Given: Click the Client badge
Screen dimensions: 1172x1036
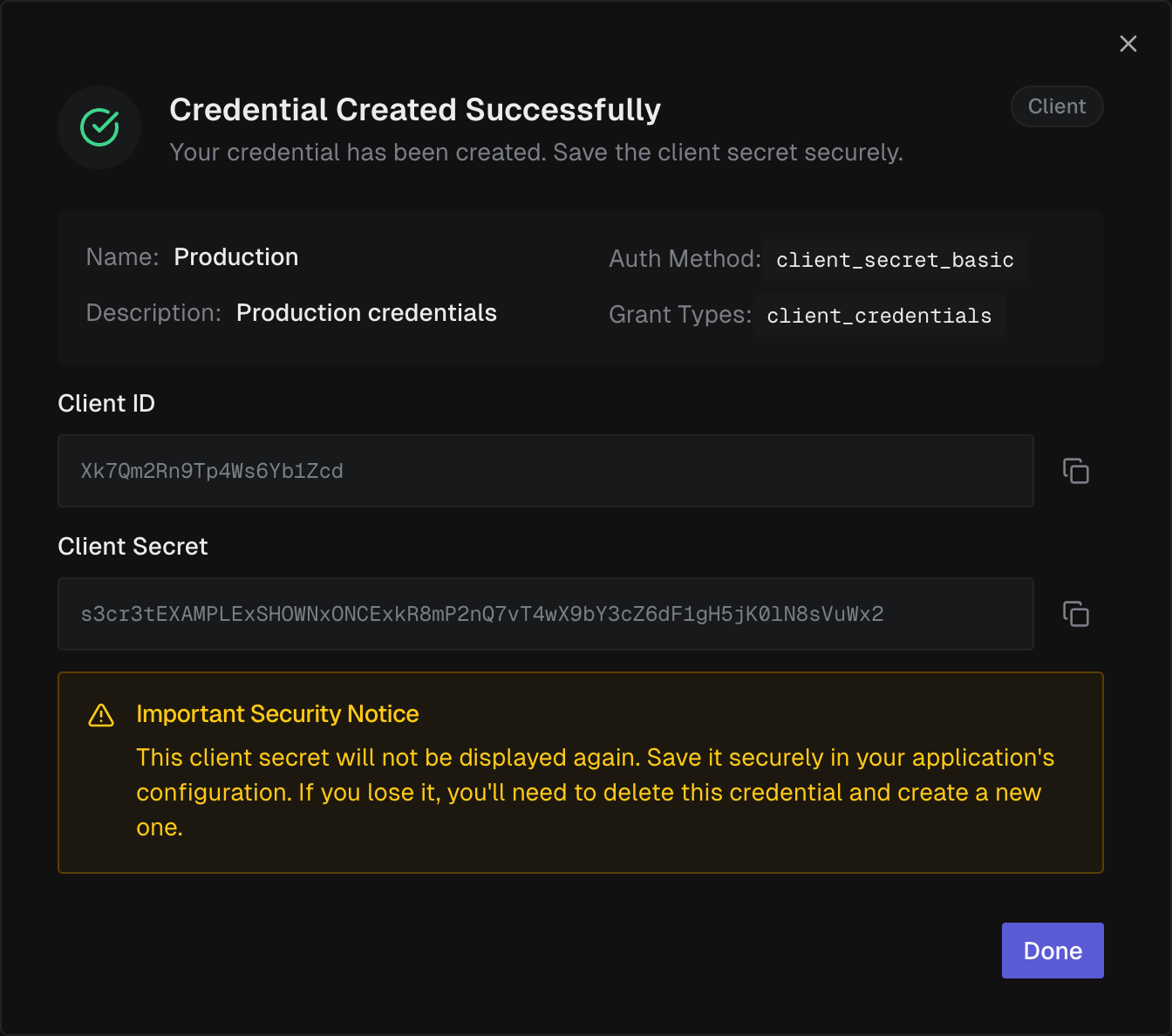Looking at the screenshot, I should point(1057,106).
